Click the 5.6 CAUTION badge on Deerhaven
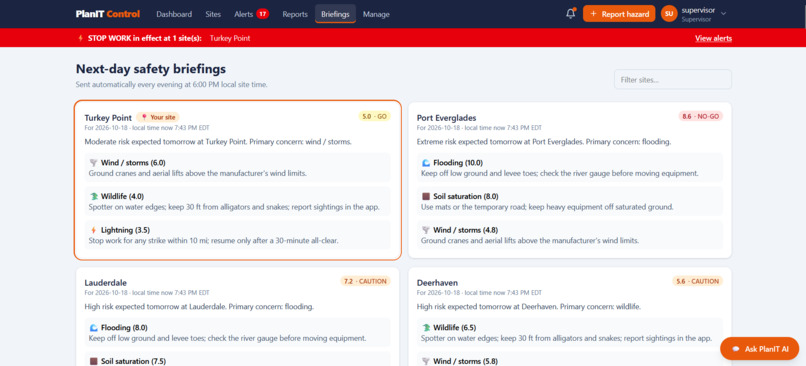 [698, 281]
